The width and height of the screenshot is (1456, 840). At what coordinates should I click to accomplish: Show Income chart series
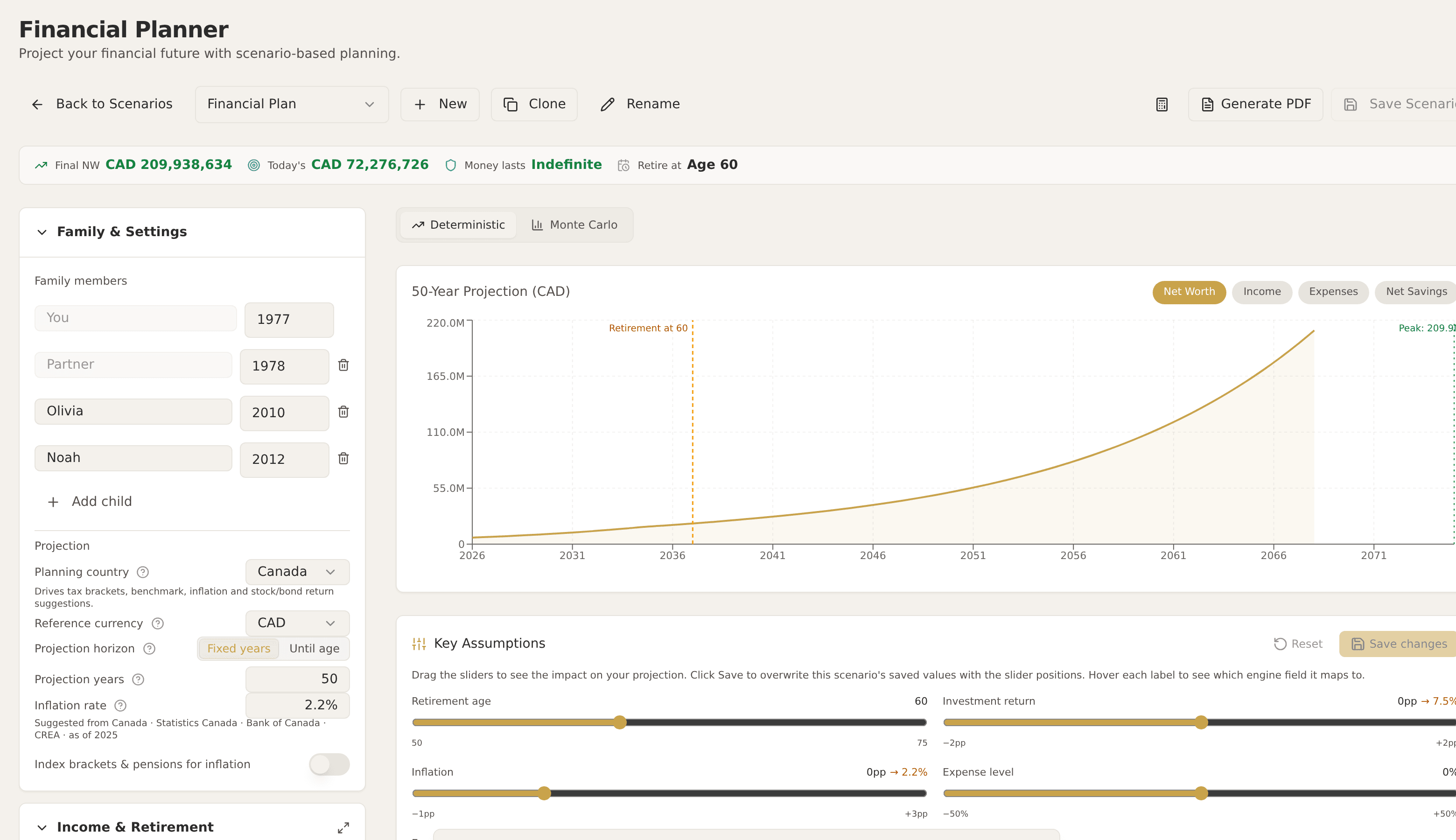click(1261, 292)
